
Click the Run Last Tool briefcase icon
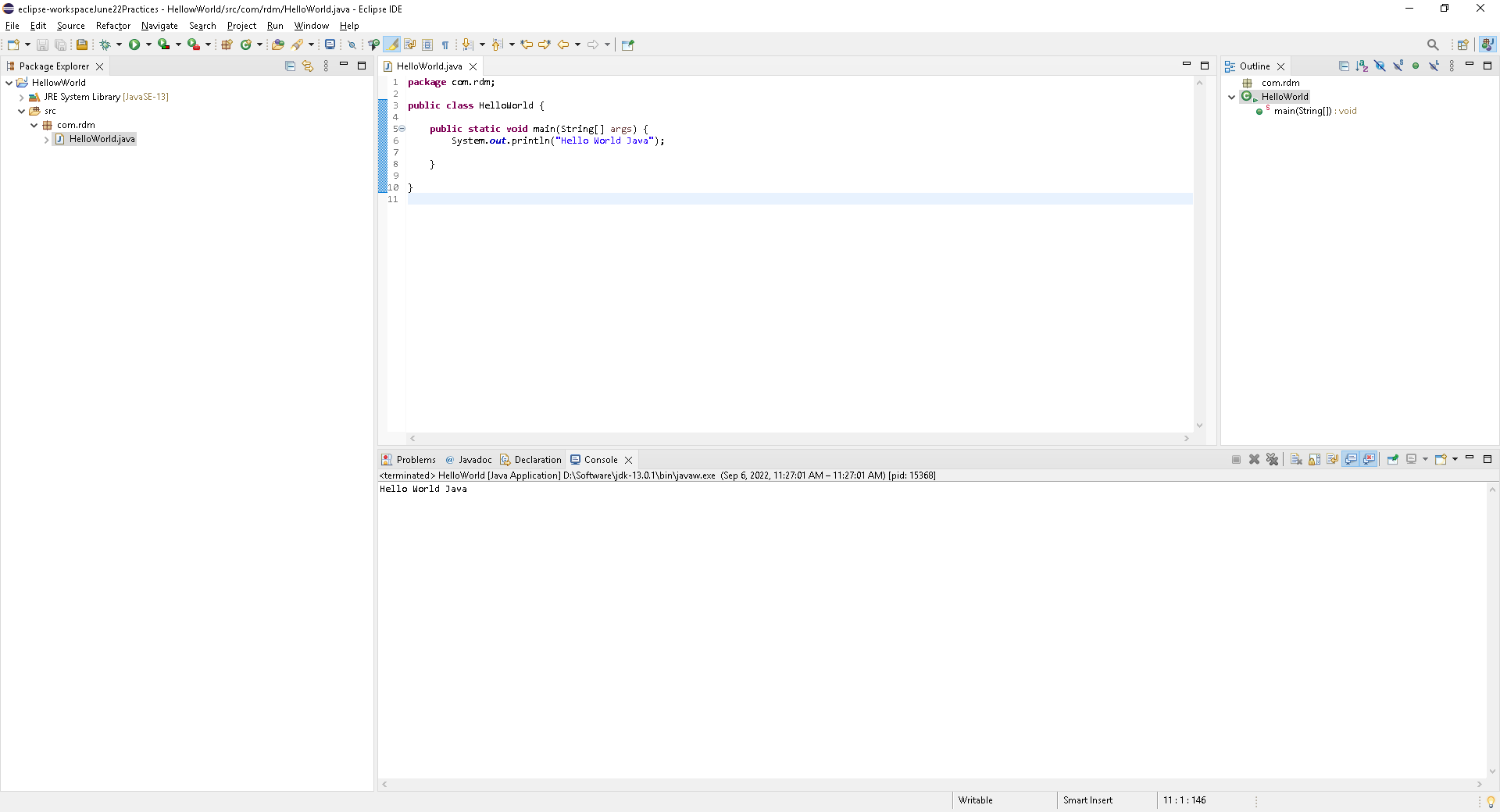193,45
